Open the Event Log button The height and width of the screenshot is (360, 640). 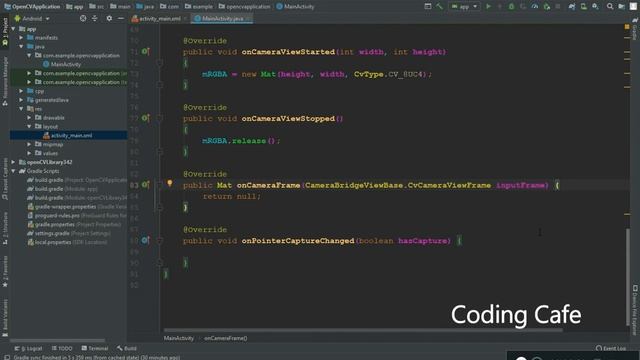[x=611, y=348]
